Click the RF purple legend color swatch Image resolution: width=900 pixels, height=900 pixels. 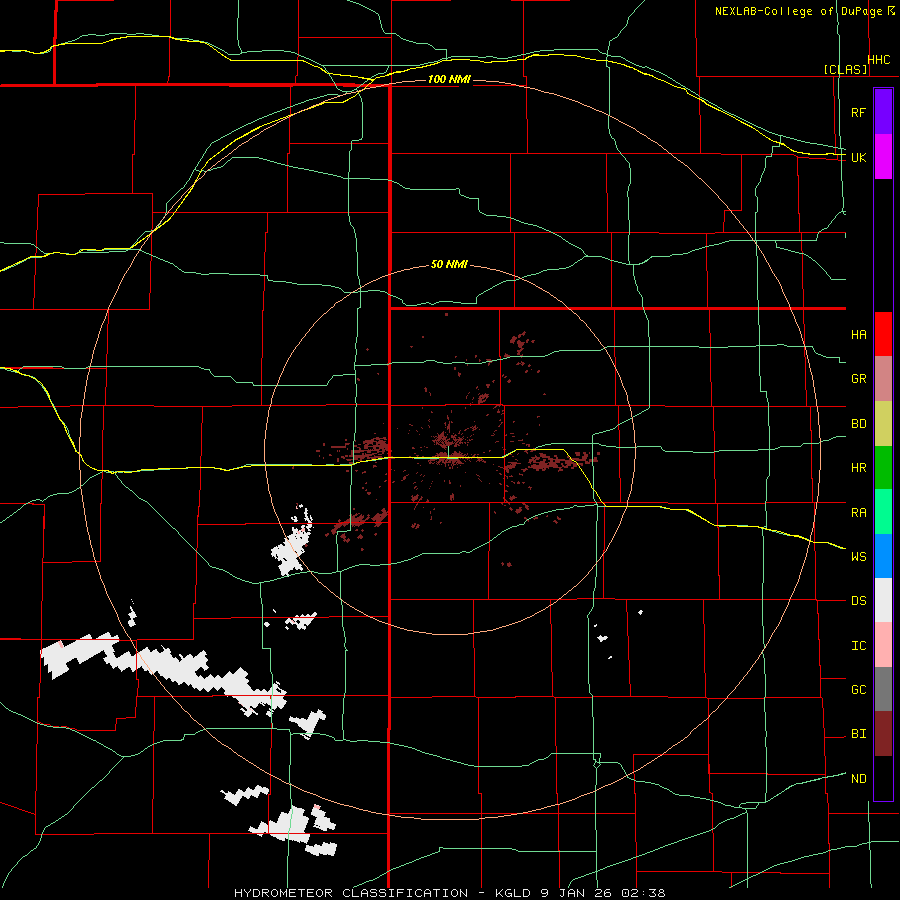(x=883, y=112)
